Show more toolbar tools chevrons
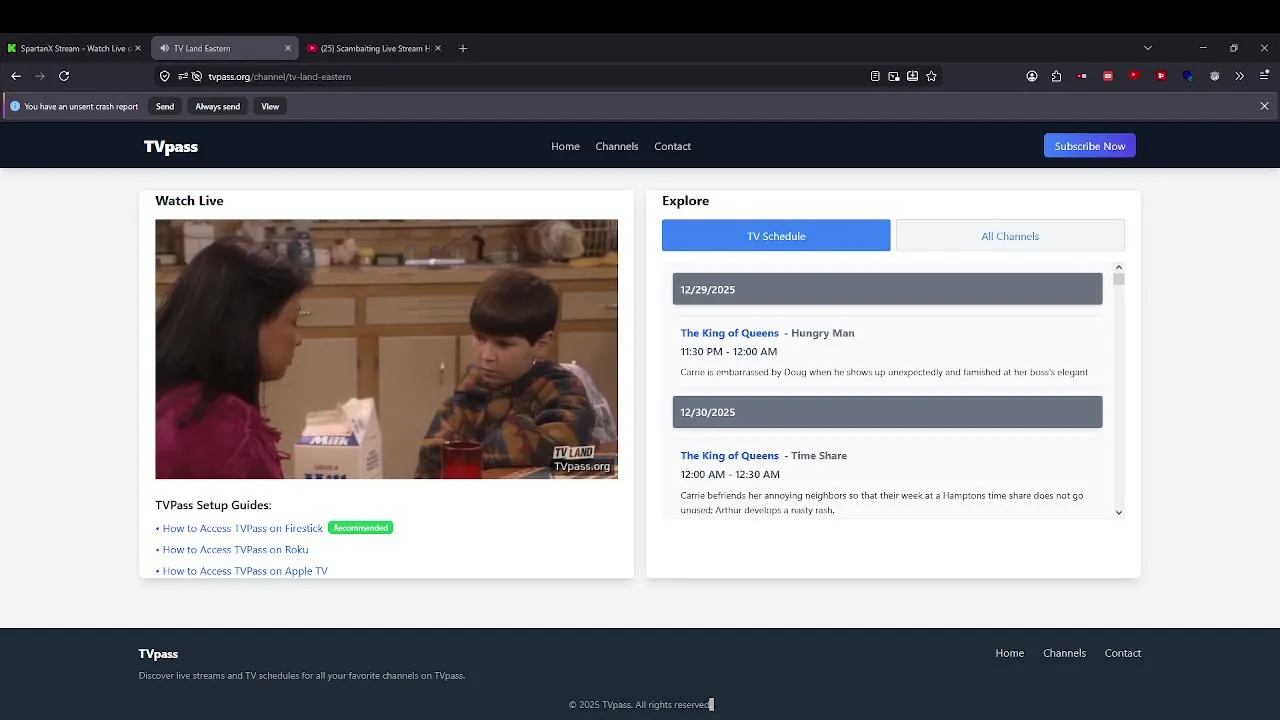This screenshot has height=720, width=1280. pyautogui.click(x=1240, y=76)
